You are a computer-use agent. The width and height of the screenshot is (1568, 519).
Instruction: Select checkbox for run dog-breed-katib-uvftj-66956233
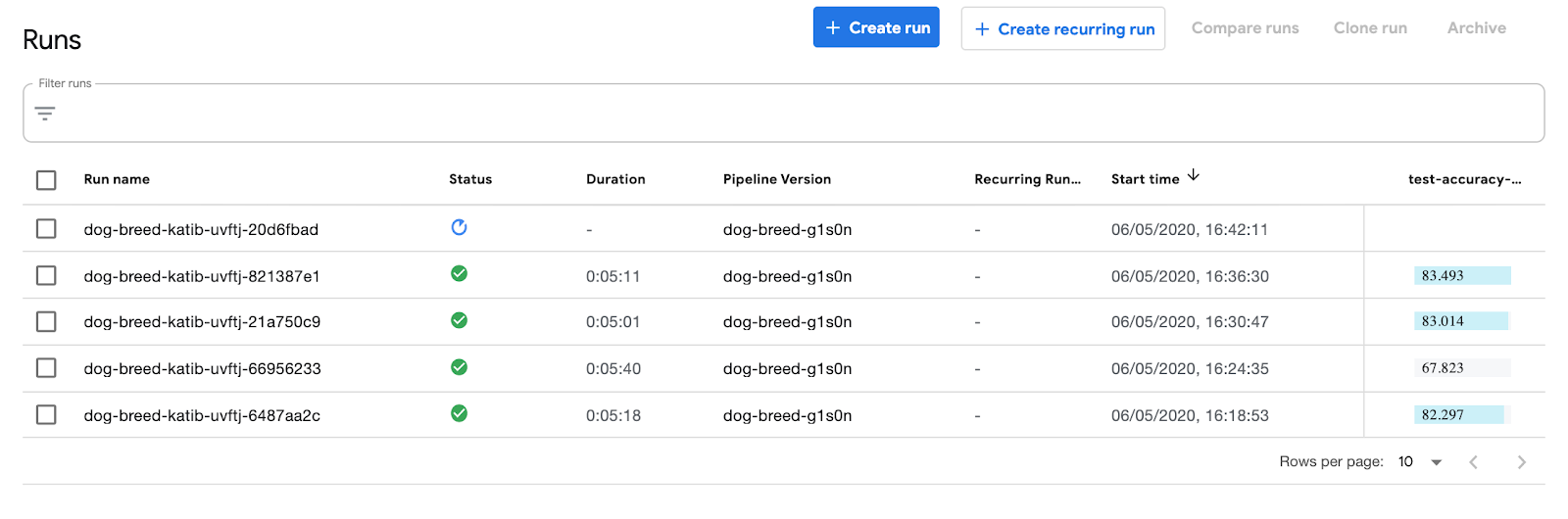(46, 368)
